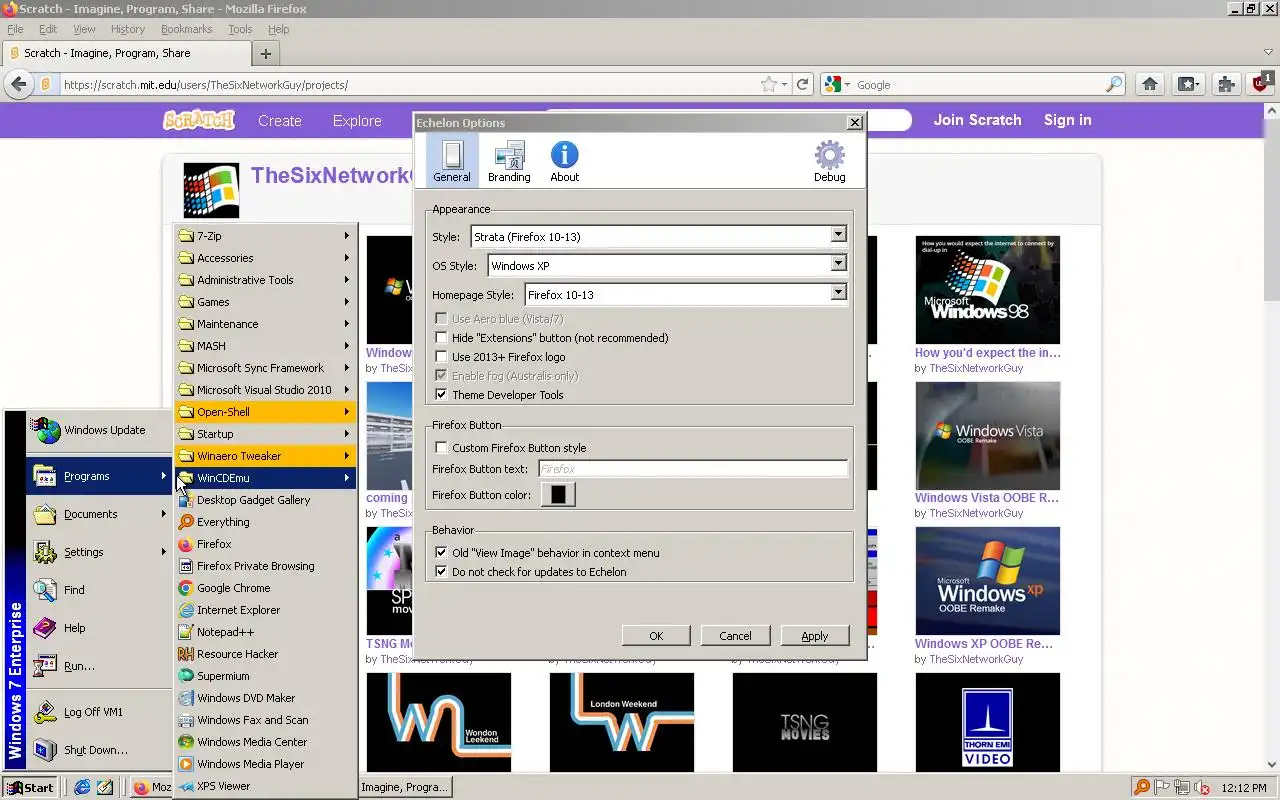Launch Resource Hacker from Programs menu
The height and width of the screenshot is (800, 1280).
pyautogui.click(x=265, y=654)
